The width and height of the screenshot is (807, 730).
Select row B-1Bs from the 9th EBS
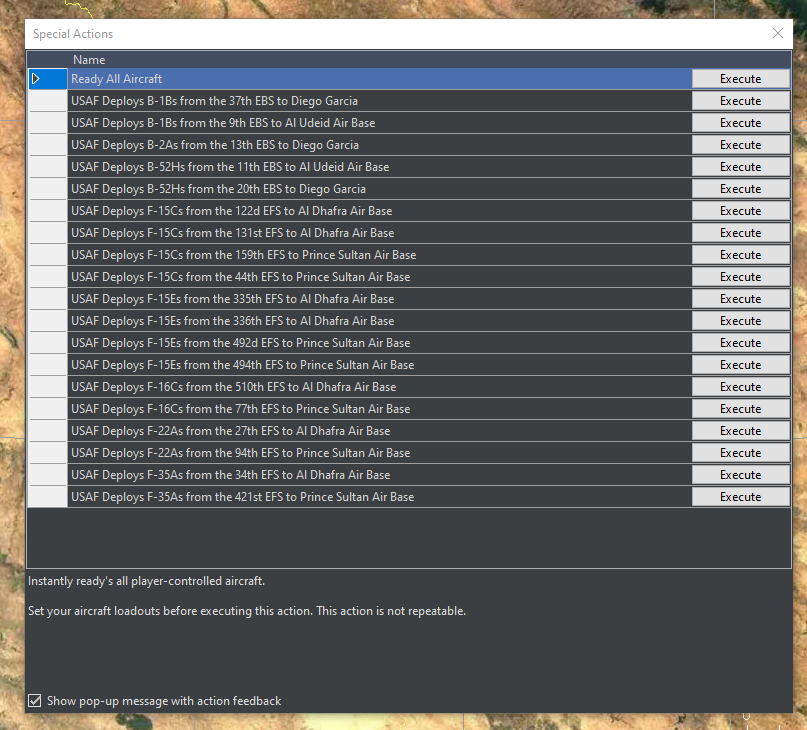(379, 123)
